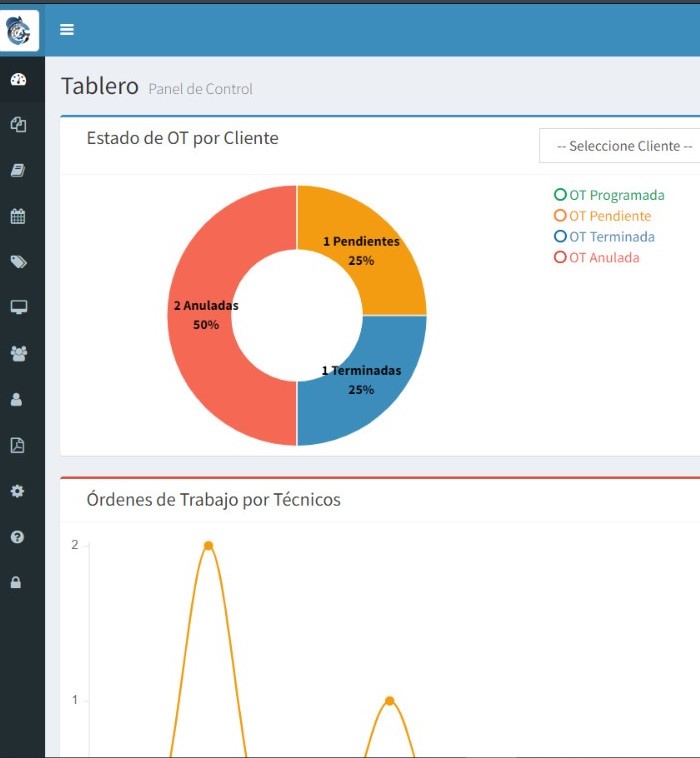Open the Seleccione Cliente dropdown
The image size is (700, 758).
tap(622, 146)
